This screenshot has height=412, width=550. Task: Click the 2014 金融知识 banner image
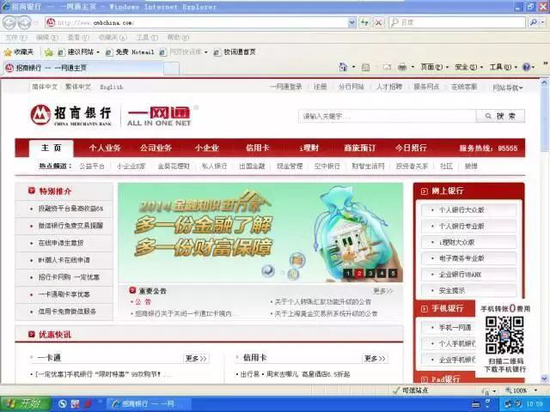(x=260, y=232)
